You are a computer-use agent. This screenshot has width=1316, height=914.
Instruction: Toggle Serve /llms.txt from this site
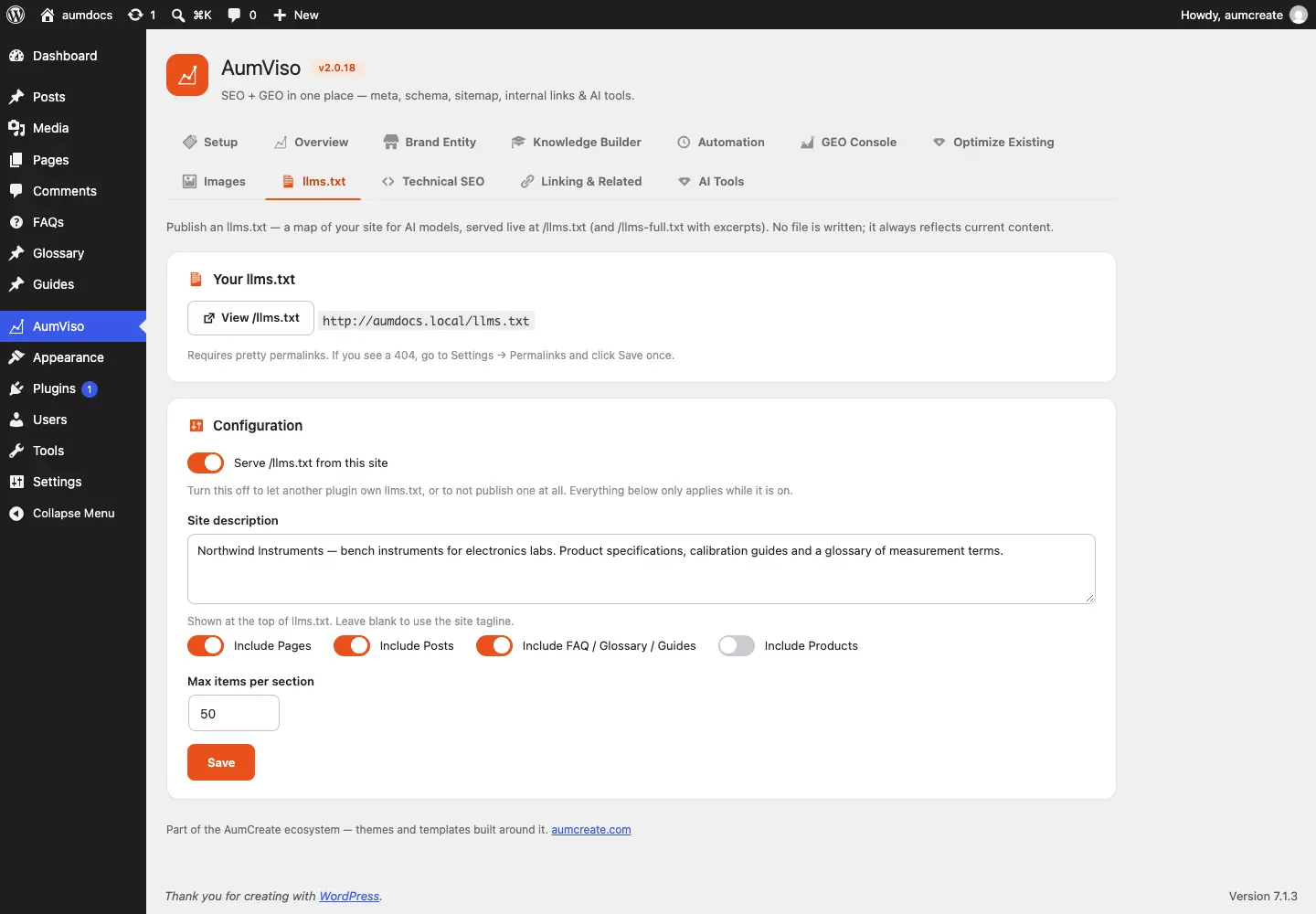pos(206,462)
